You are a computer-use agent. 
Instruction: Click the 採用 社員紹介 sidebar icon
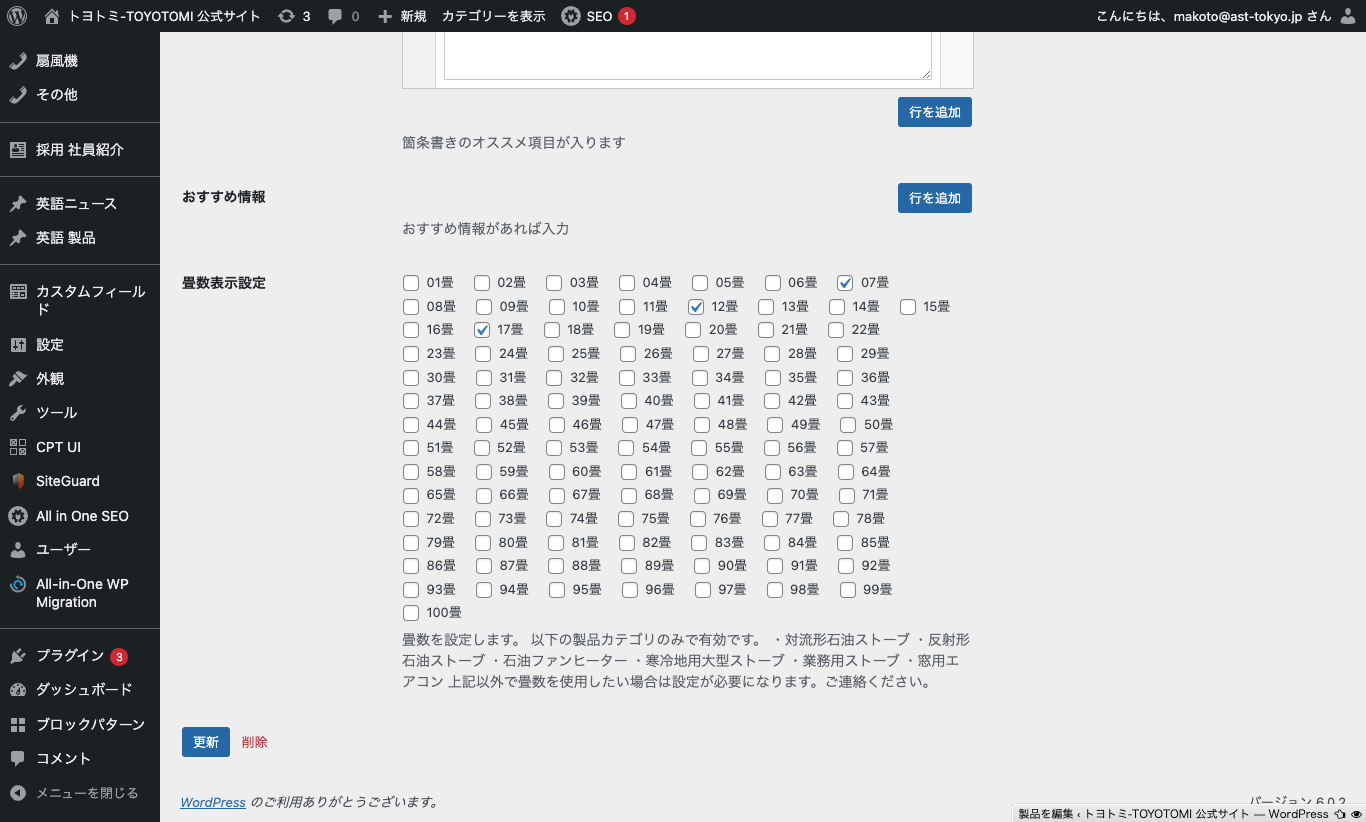[x=18, y=150]
